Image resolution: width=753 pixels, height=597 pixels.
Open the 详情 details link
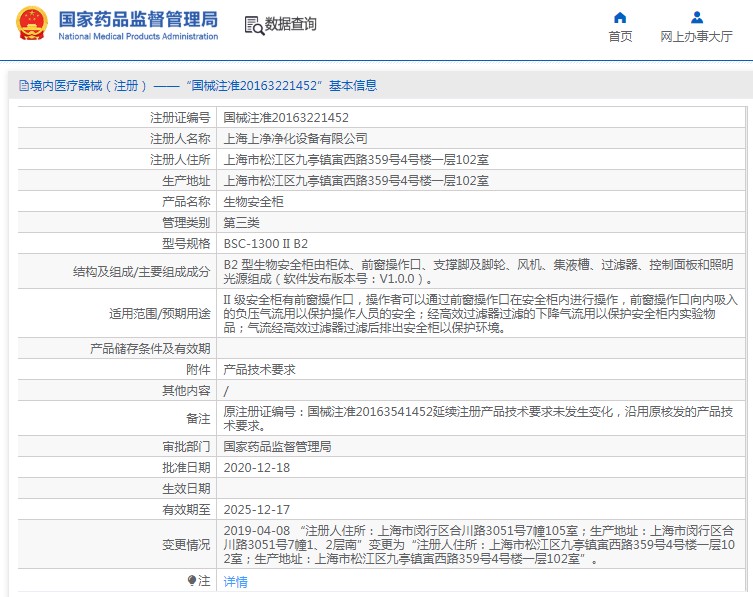click(x=235, y=581)
